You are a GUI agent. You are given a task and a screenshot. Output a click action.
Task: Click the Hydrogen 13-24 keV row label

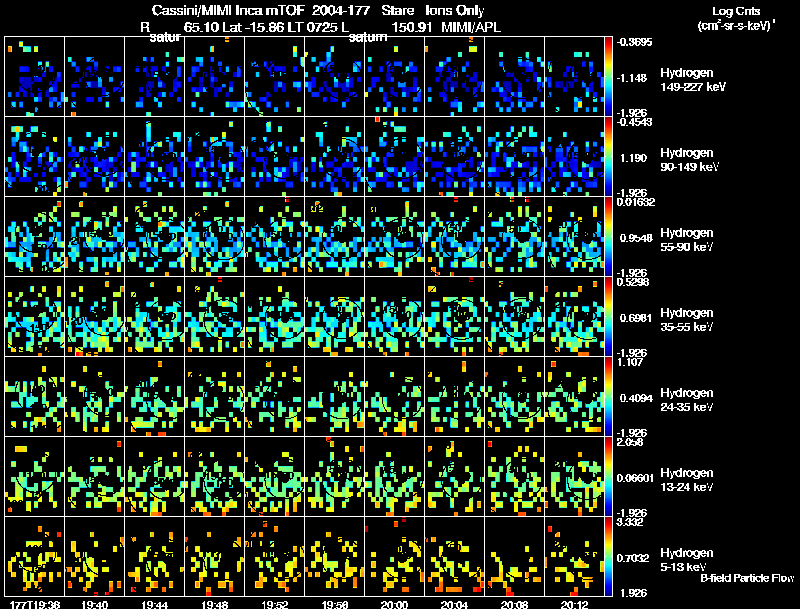point(687,480)
